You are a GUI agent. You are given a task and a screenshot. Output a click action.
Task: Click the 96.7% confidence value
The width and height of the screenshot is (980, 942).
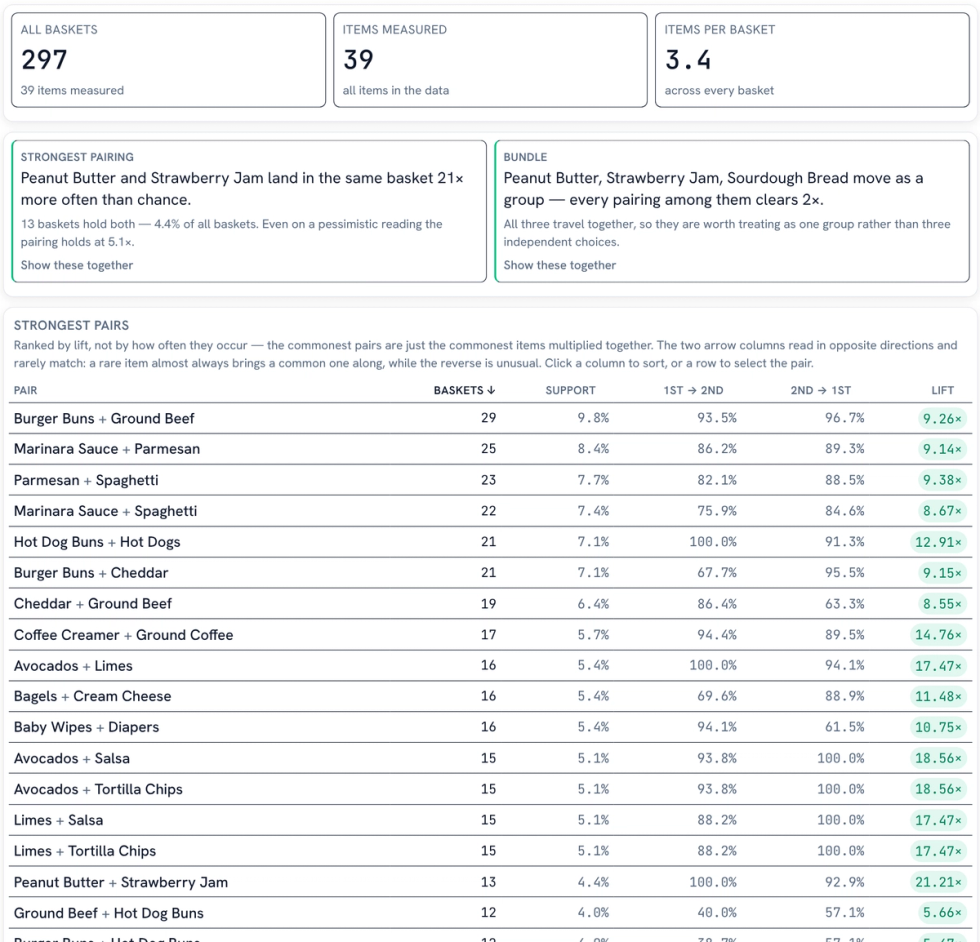point(844,418)
